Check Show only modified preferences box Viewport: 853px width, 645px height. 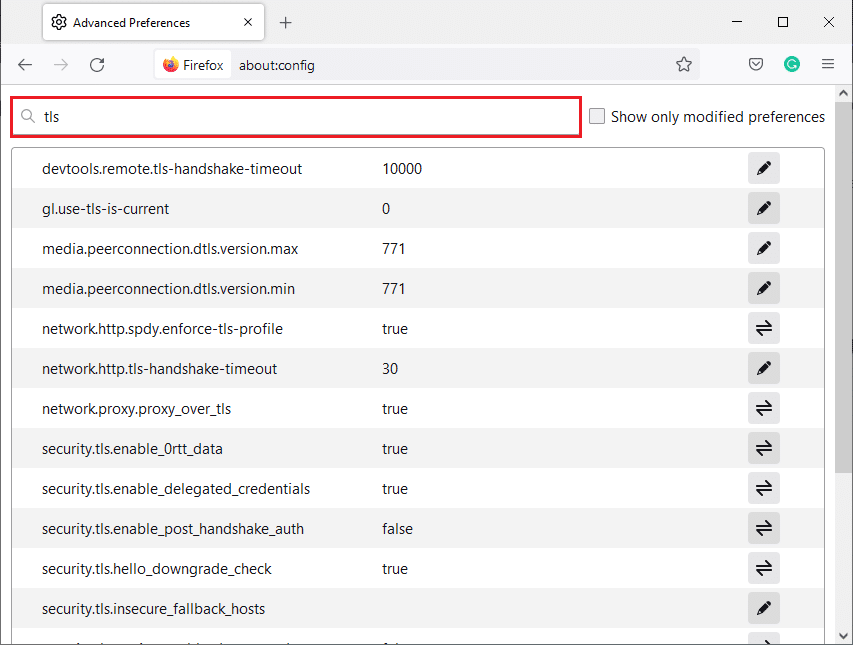[597, 116]
